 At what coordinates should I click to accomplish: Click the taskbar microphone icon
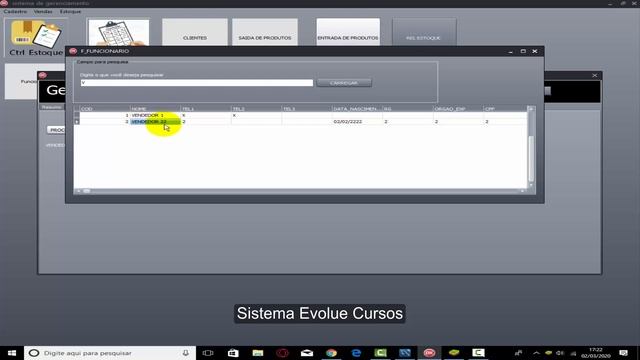(186, 353)
